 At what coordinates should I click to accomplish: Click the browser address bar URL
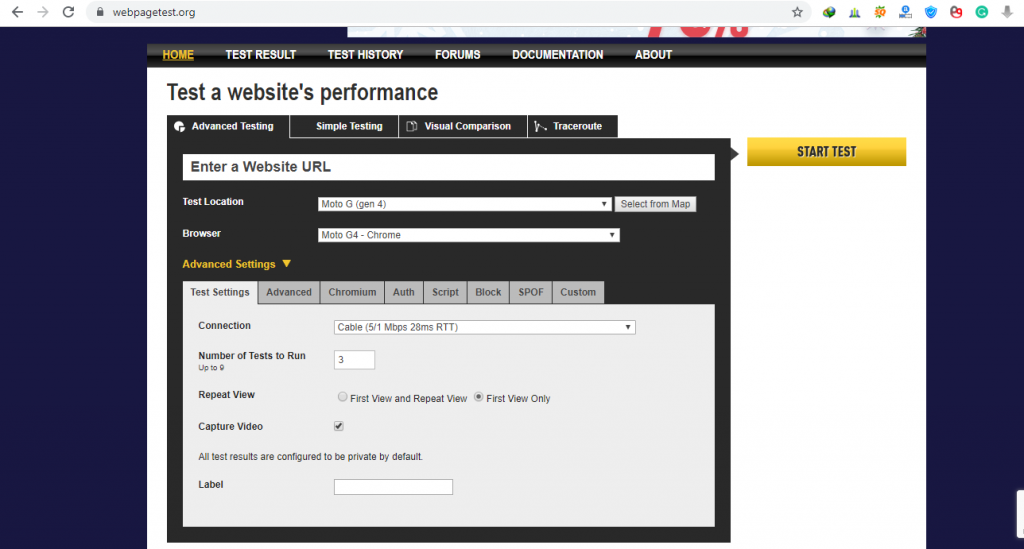(154, 12)
